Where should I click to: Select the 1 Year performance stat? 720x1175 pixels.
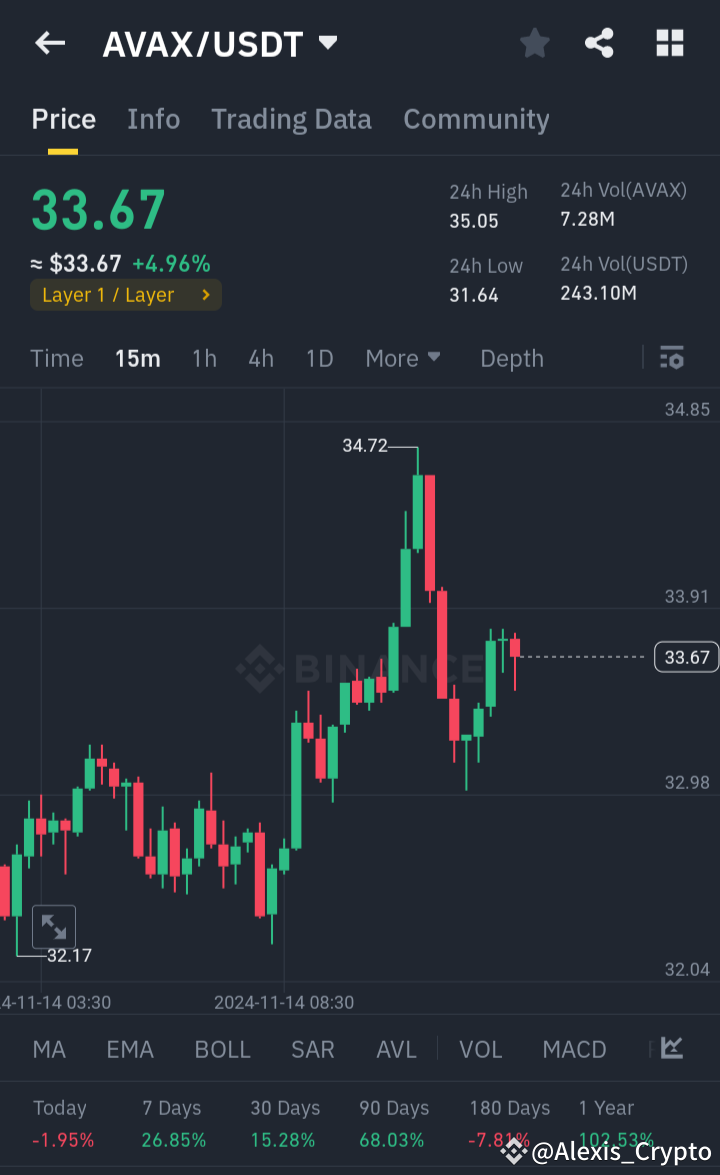point(606,1119)
